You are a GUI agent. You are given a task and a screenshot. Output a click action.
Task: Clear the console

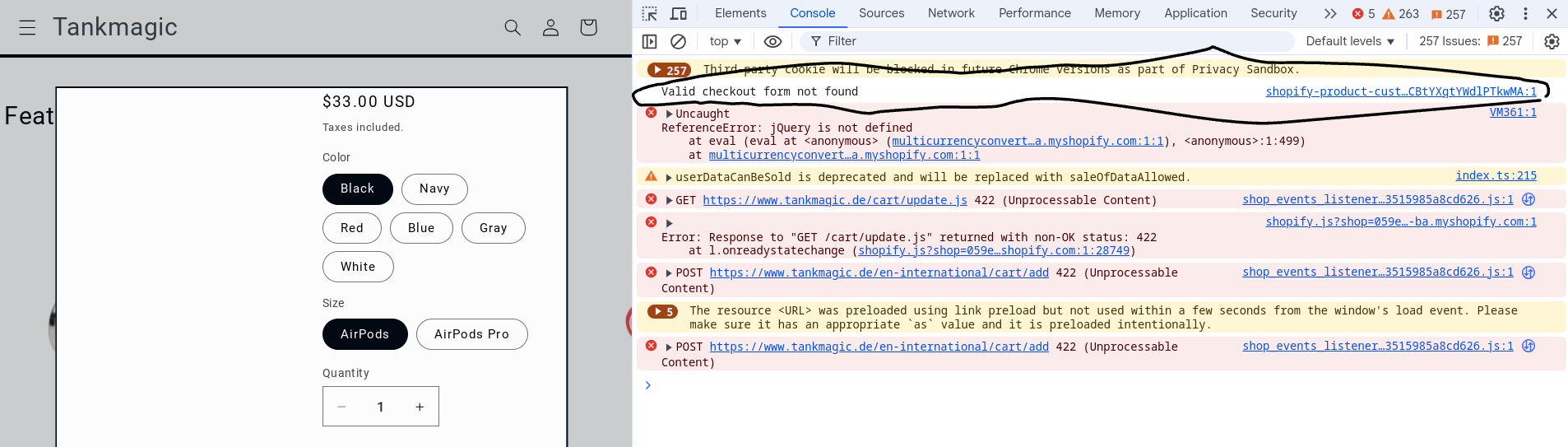pos(678,41)
